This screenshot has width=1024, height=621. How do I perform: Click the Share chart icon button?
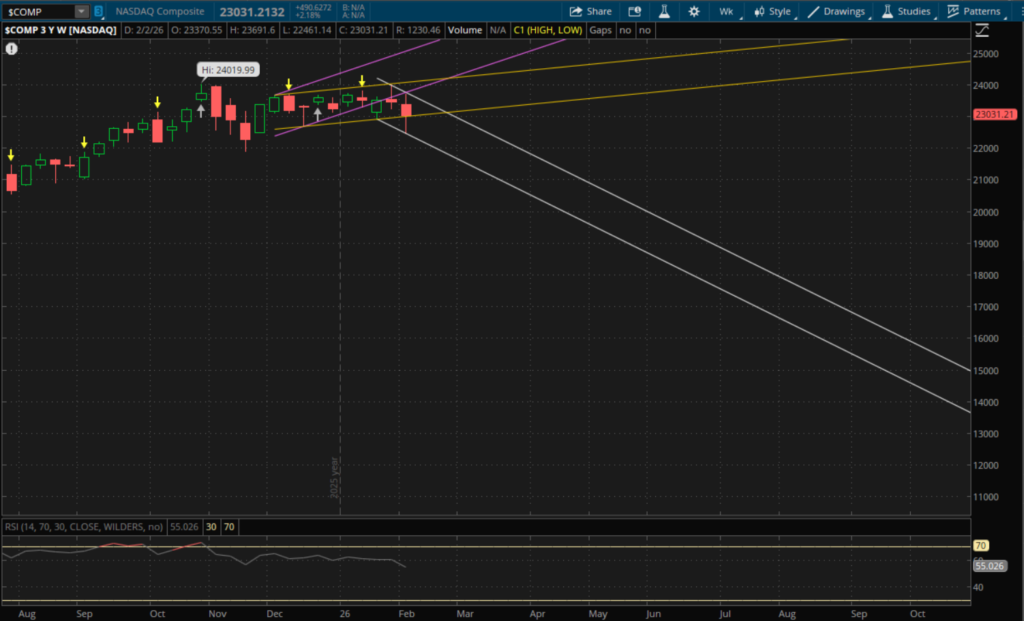pos(590,11)
